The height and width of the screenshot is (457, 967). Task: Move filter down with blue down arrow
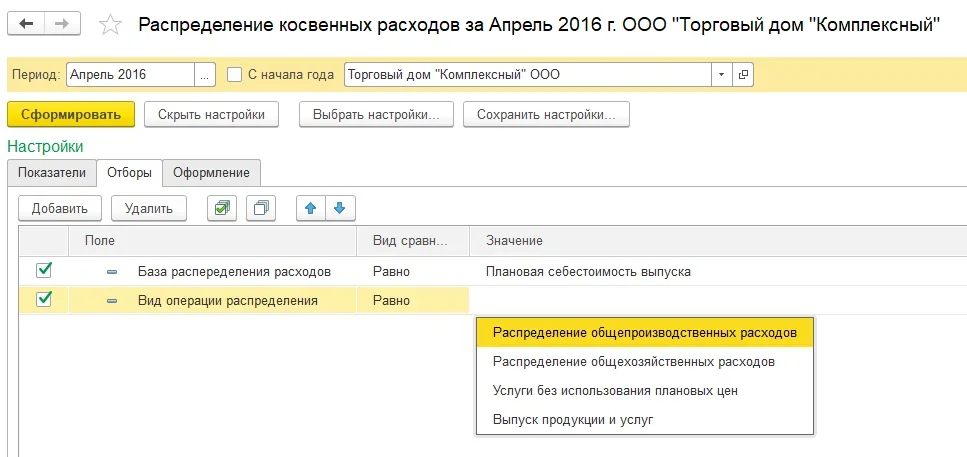coord(340,208)
